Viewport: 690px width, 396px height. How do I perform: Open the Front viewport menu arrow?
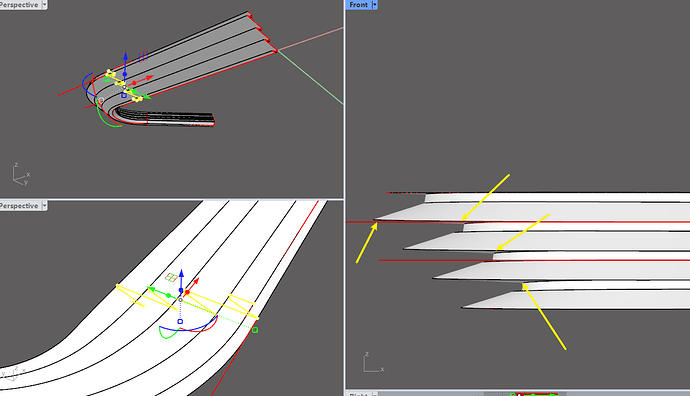point(374,5)
